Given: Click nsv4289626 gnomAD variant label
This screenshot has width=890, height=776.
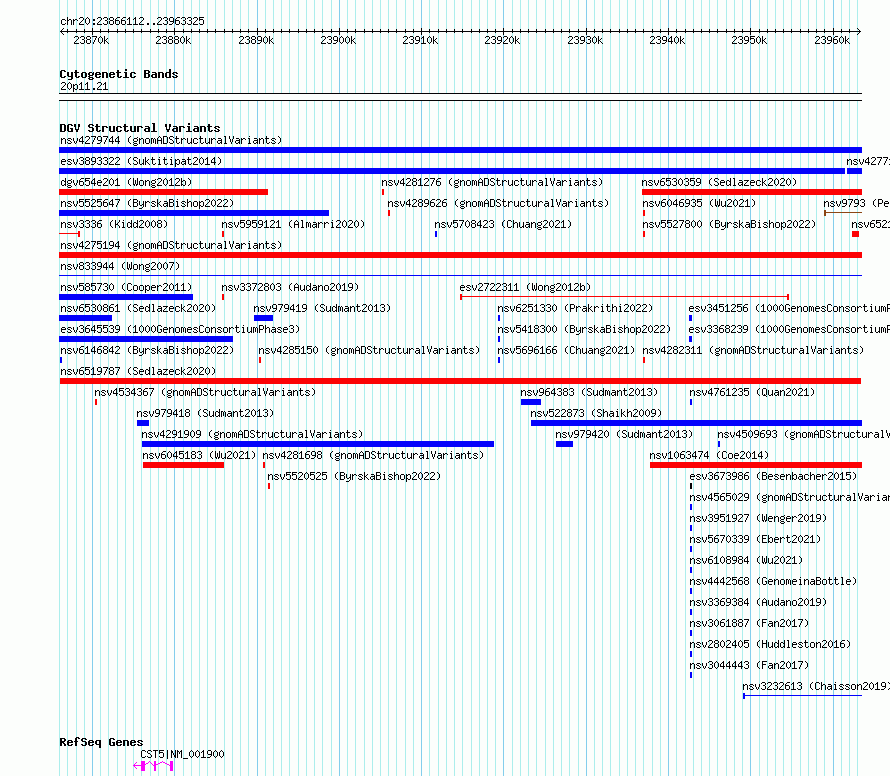Looking at the screenshot, I should point(498,203).
